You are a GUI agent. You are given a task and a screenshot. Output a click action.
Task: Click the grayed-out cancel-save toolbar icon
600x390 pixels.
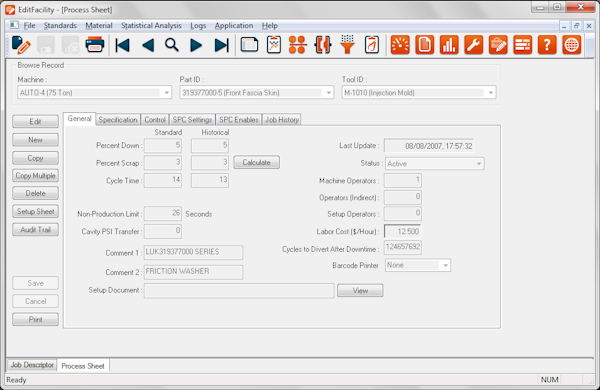point(70,45)
